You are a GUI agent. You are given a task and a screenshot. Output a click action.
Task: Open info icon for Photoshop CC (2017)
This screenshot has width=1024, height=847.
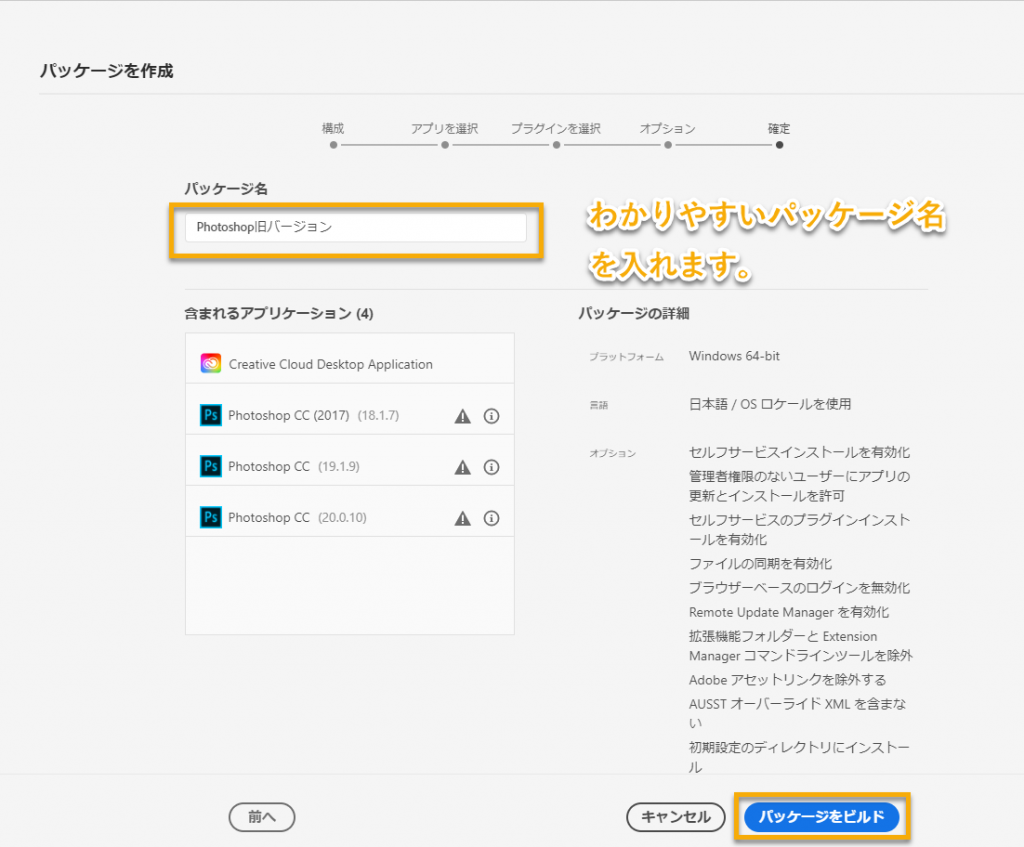[491, 416]
